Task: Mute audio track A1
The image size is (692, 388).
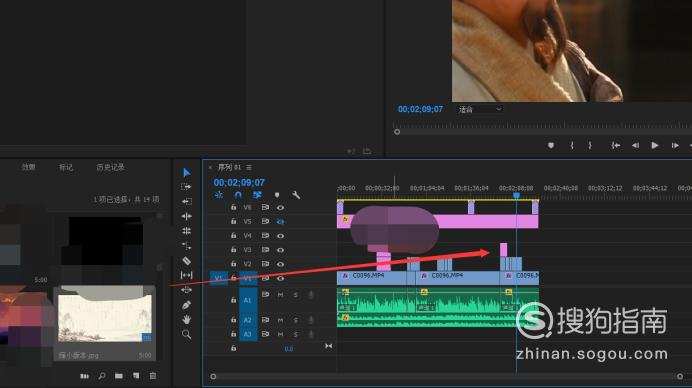Action: 280,294
